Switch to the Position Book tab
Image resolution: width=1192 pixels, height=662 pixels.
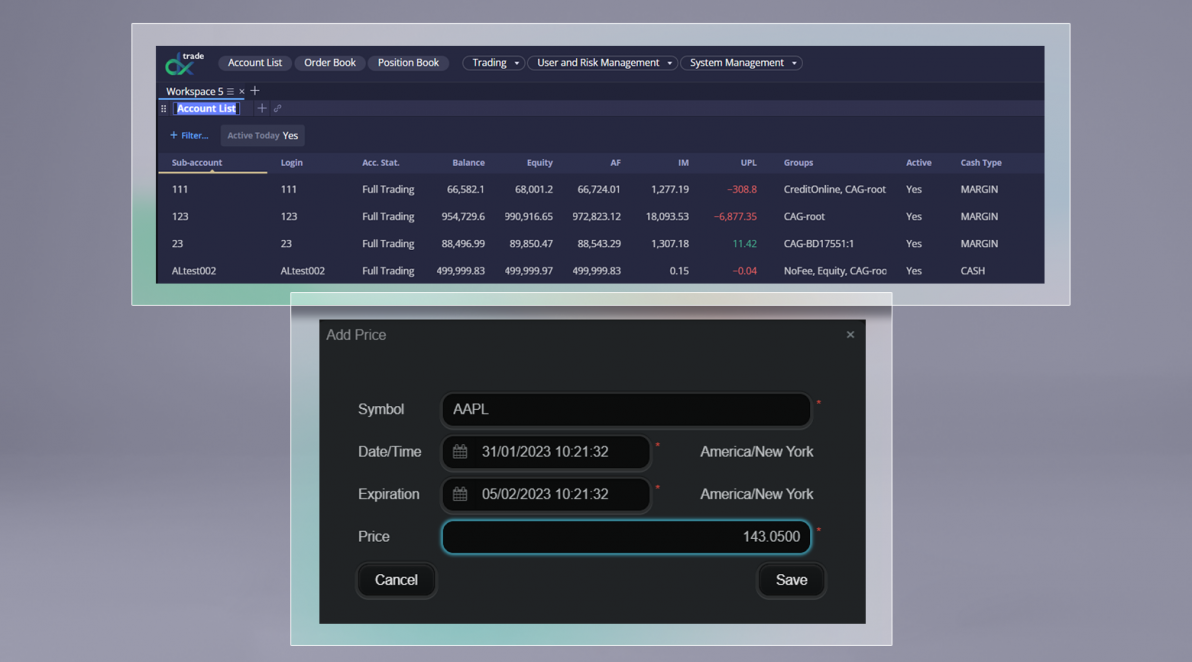click(x=408, y=63)
